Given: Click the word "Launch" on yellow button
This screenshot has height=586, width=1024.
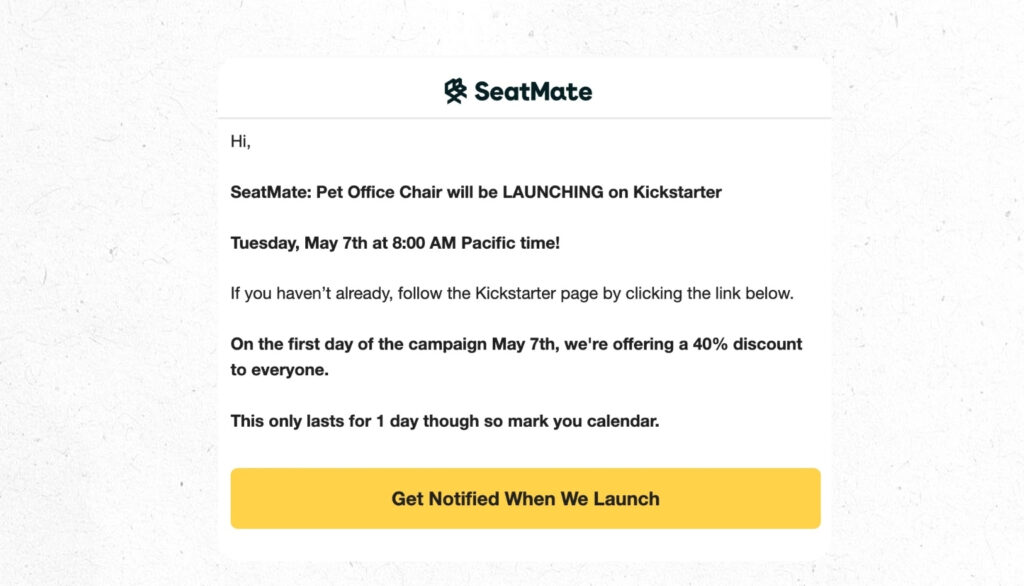Looking at the screenshot, I should point(627,498).
